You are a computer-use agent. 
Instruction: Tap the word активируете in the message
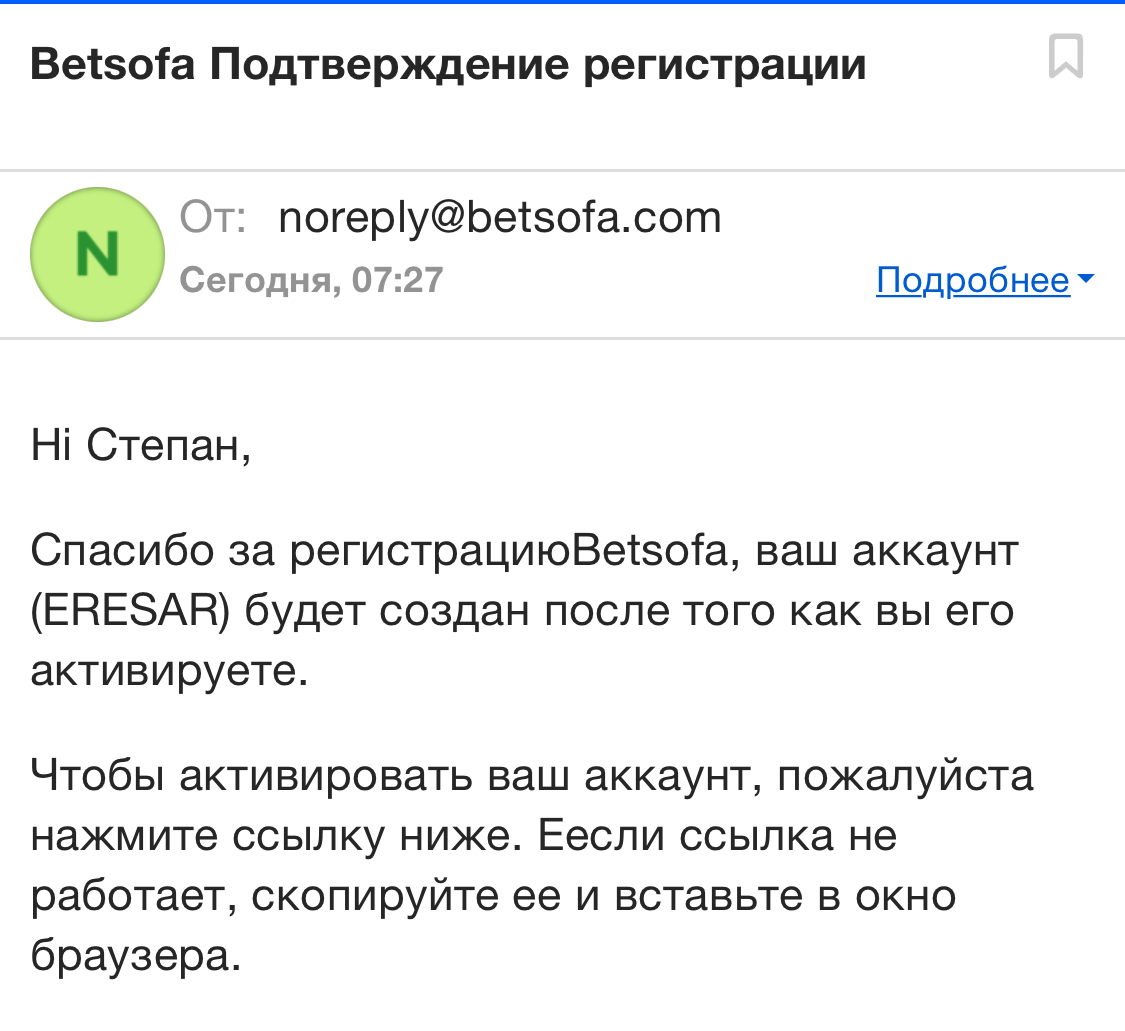pyautogui.click(x=170, y=670)
